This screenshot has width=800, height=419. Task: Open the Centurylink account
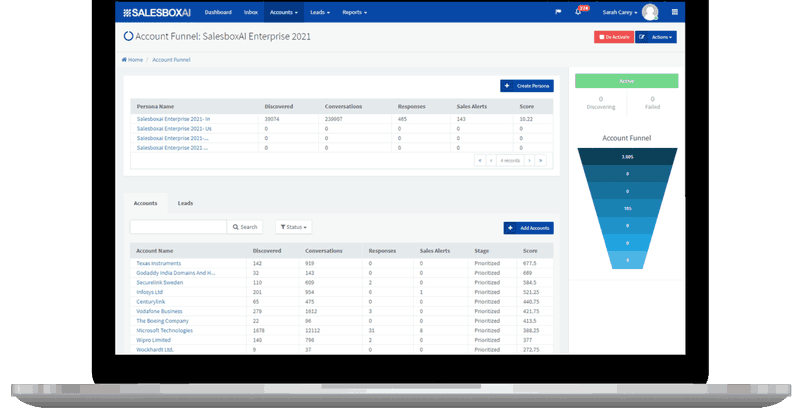tap(151, 302)
